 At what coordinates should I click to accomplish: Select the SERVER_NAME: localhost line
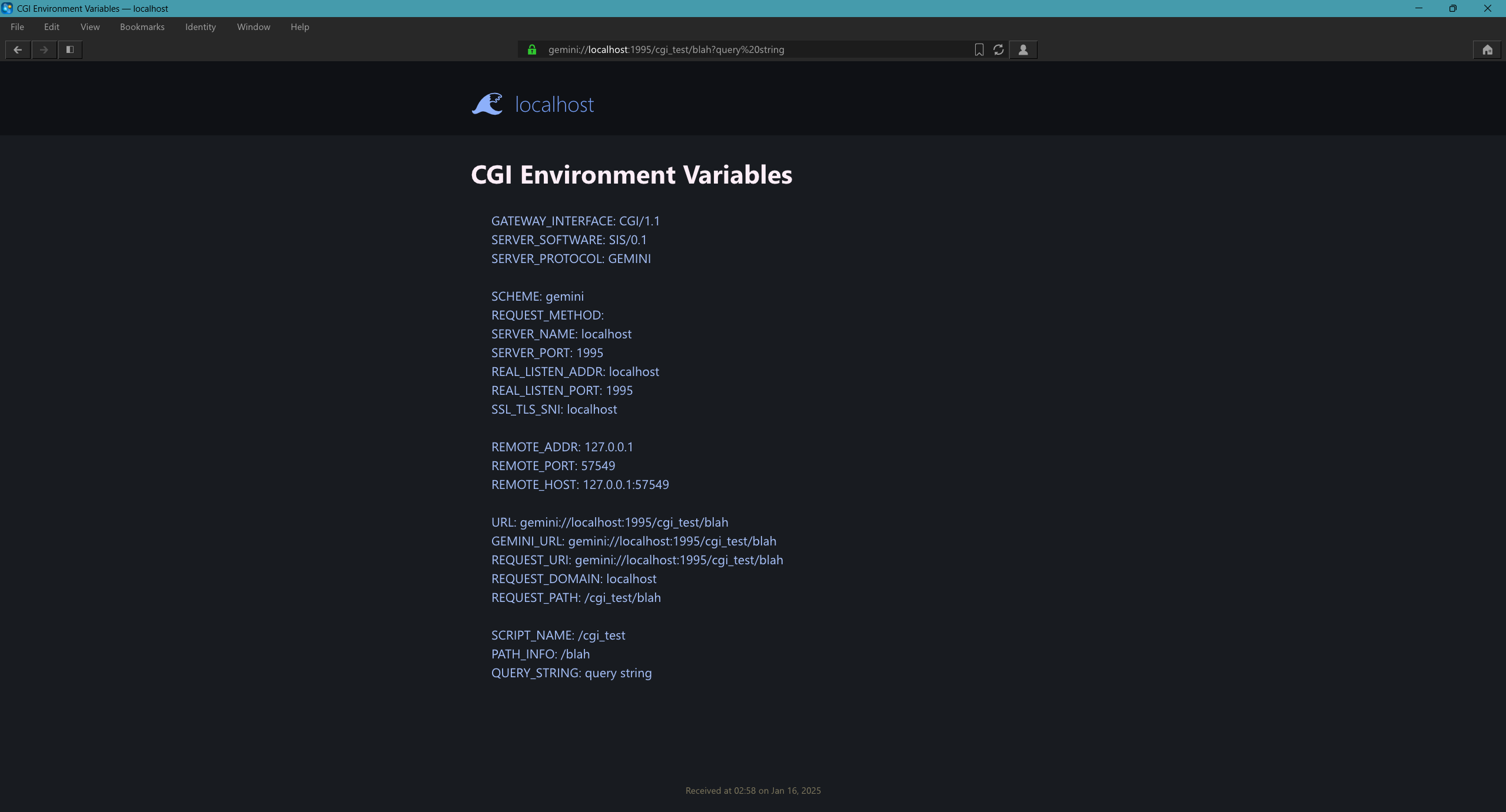click(561, 334)
